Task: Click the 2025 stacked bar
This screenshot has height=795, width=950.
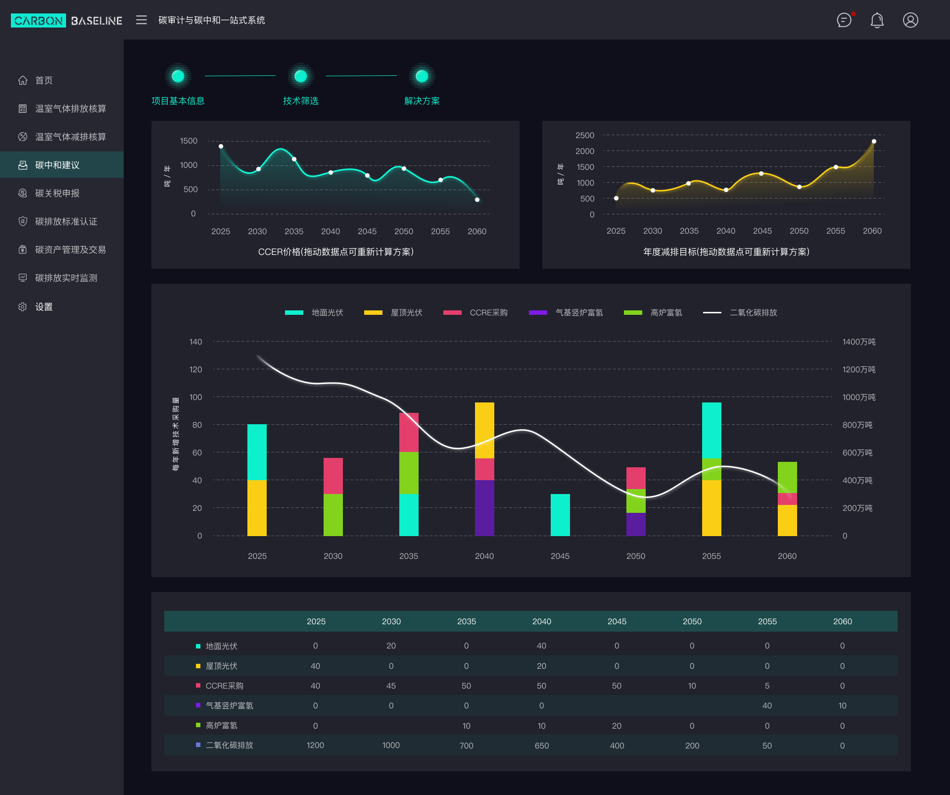Action: coord(257,480)
